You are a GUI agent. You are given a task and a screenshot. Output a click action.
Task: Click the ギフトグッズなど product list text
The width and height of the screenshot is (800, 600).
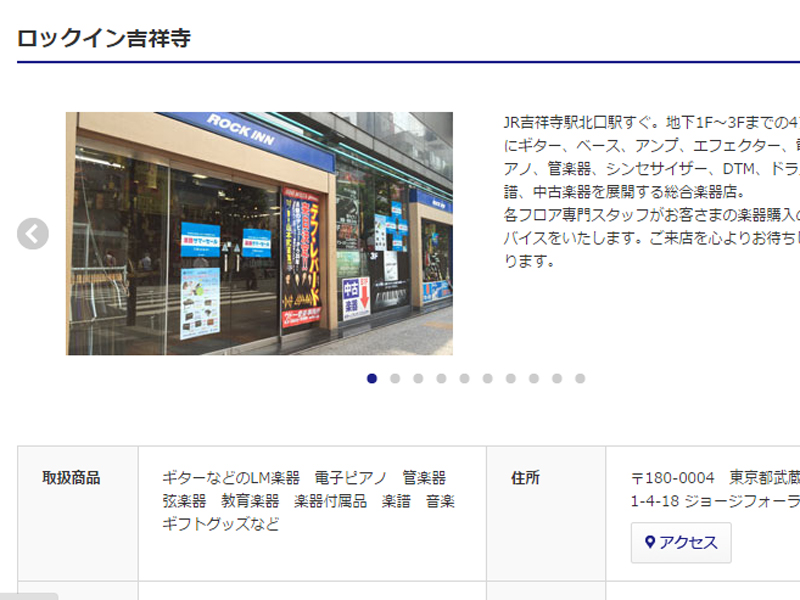click(221, 524)
